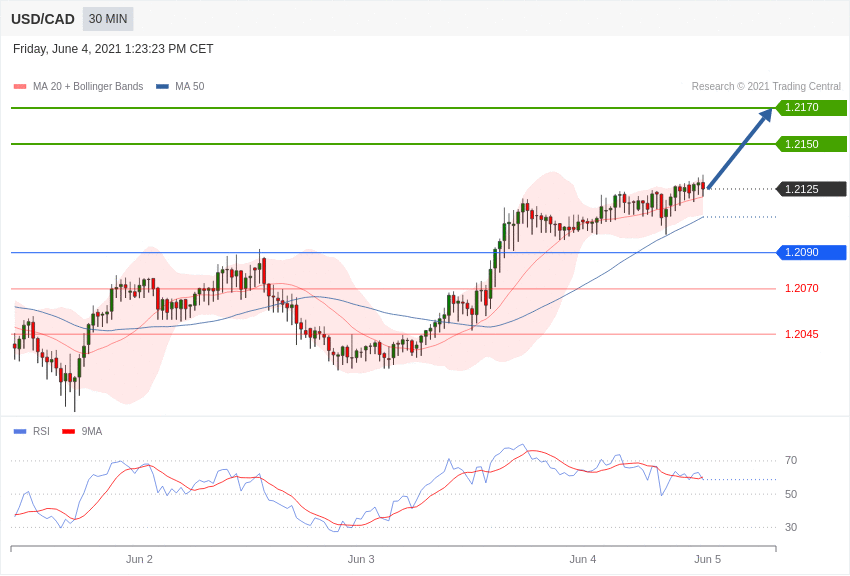The width and height of the screenshot is (850, 576).
Task: Click the RSI 50 level label
Action: coord(791,494)
